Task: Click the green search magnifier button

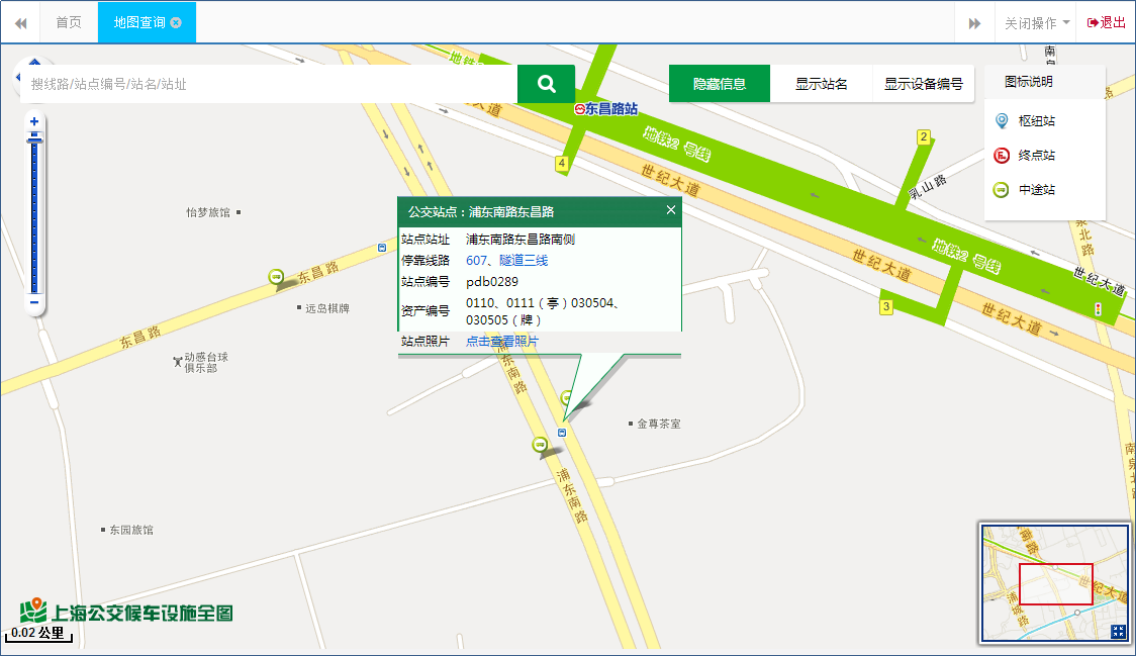Action: 546,84
